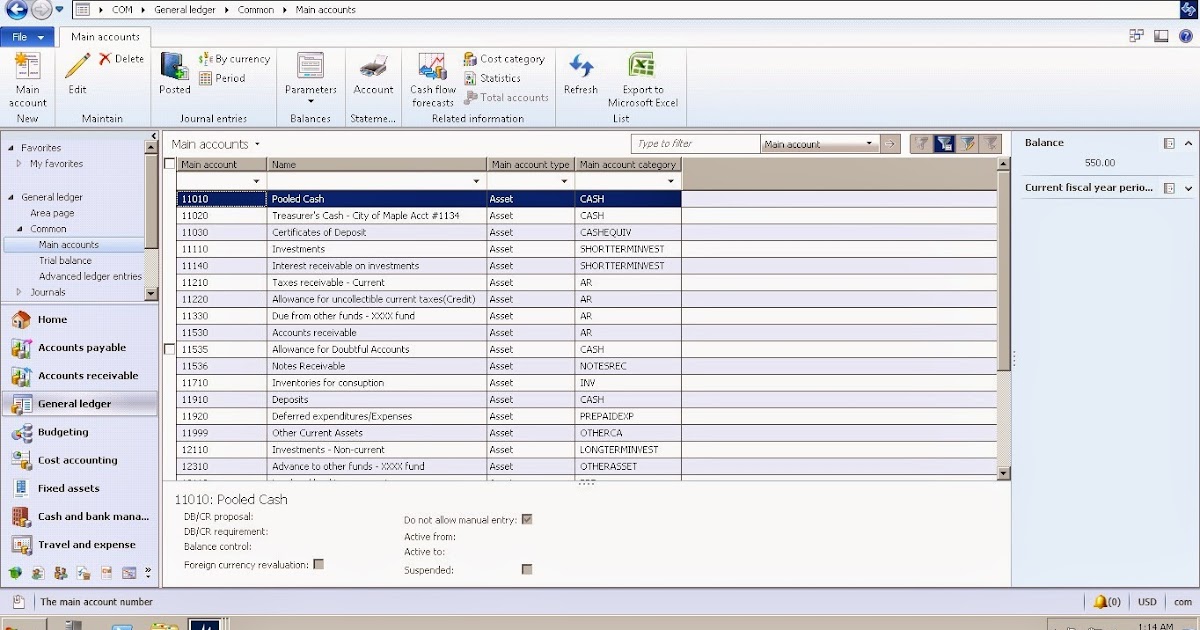Refresh the main accounts list
This screenshot has height=630, width=1200.
click(580, 80)
